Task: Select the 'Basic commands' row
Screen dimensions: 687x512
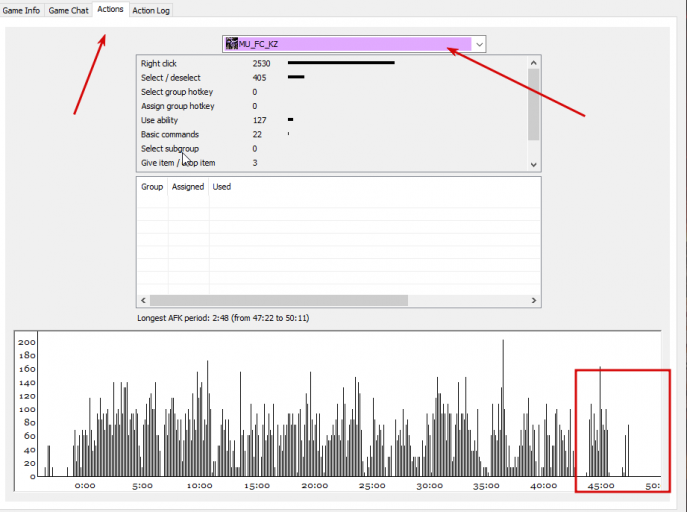Action: [332, 134]
